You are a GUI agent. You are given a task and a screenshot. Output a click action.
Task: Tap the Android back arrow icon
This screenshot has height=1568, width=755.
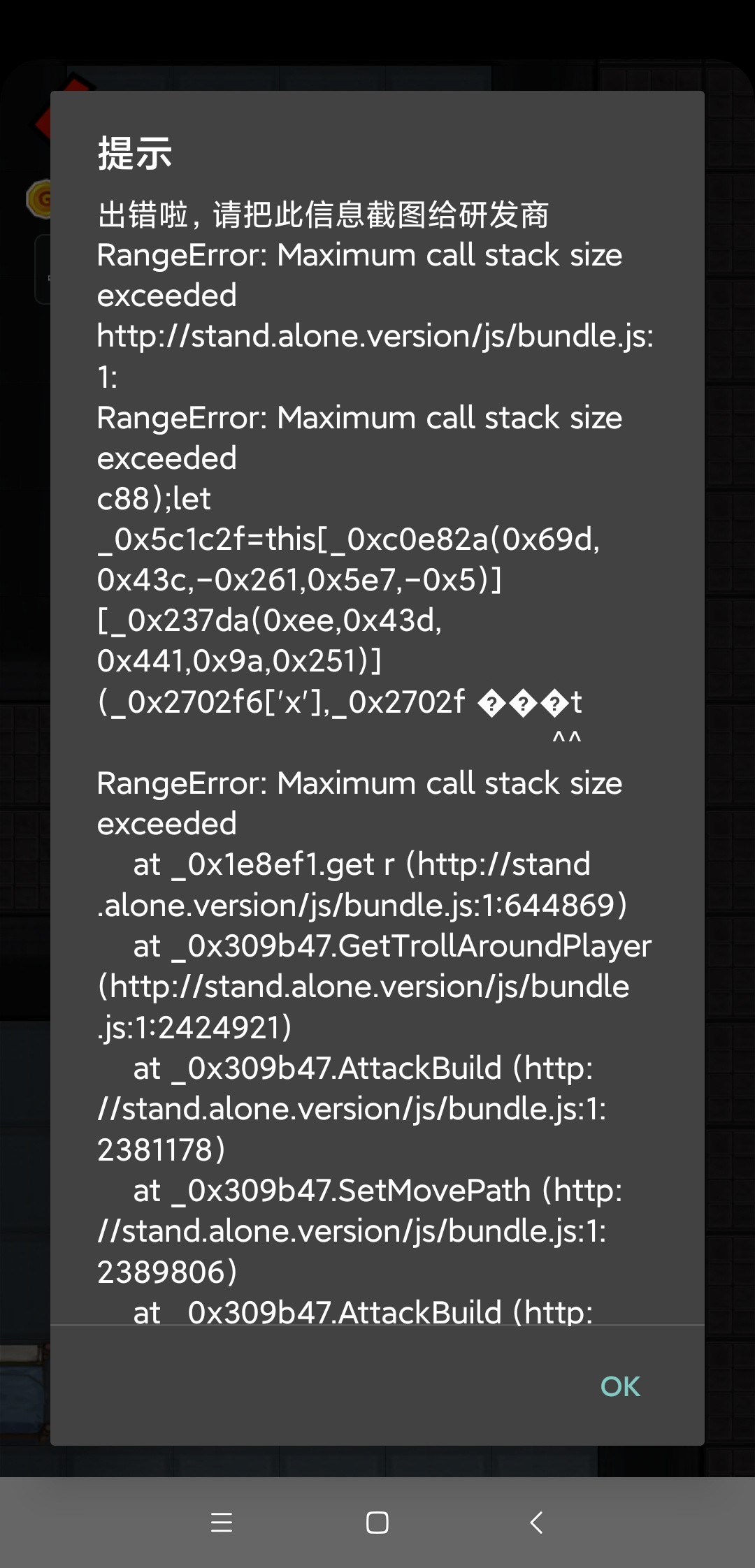536,1522
